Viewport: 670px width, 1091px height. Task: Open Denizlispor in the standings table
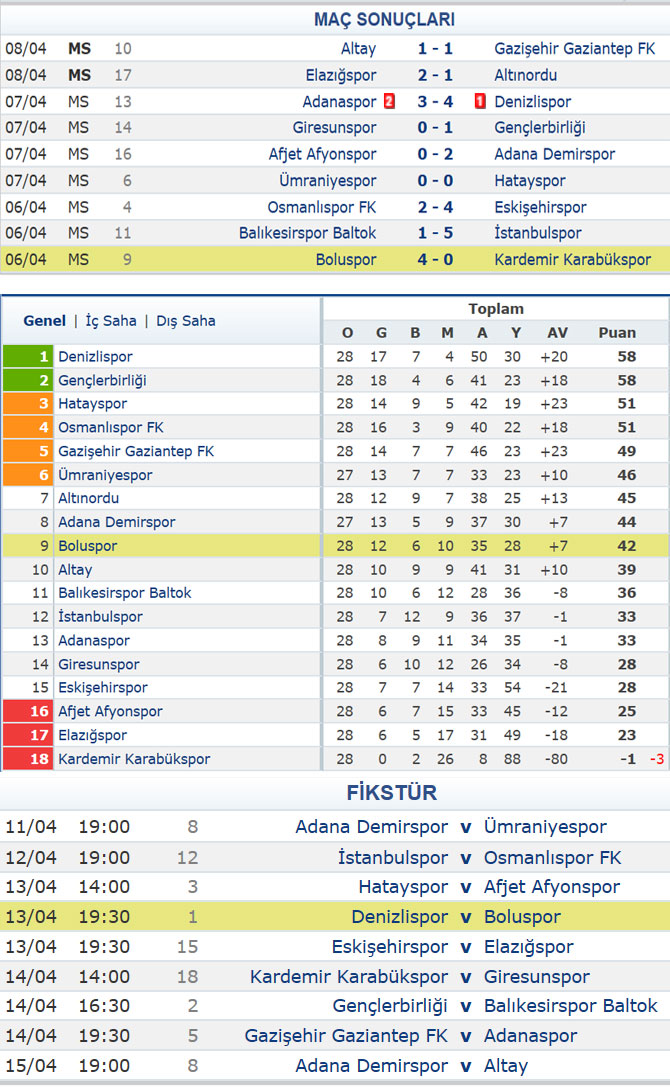click(95, 356)
